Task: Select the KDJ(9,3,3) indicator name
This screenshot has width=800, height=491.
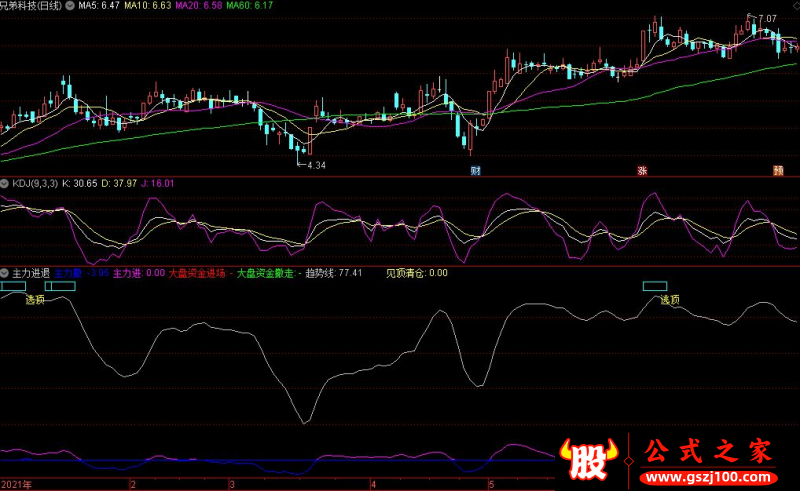Action: click(35, 183)
